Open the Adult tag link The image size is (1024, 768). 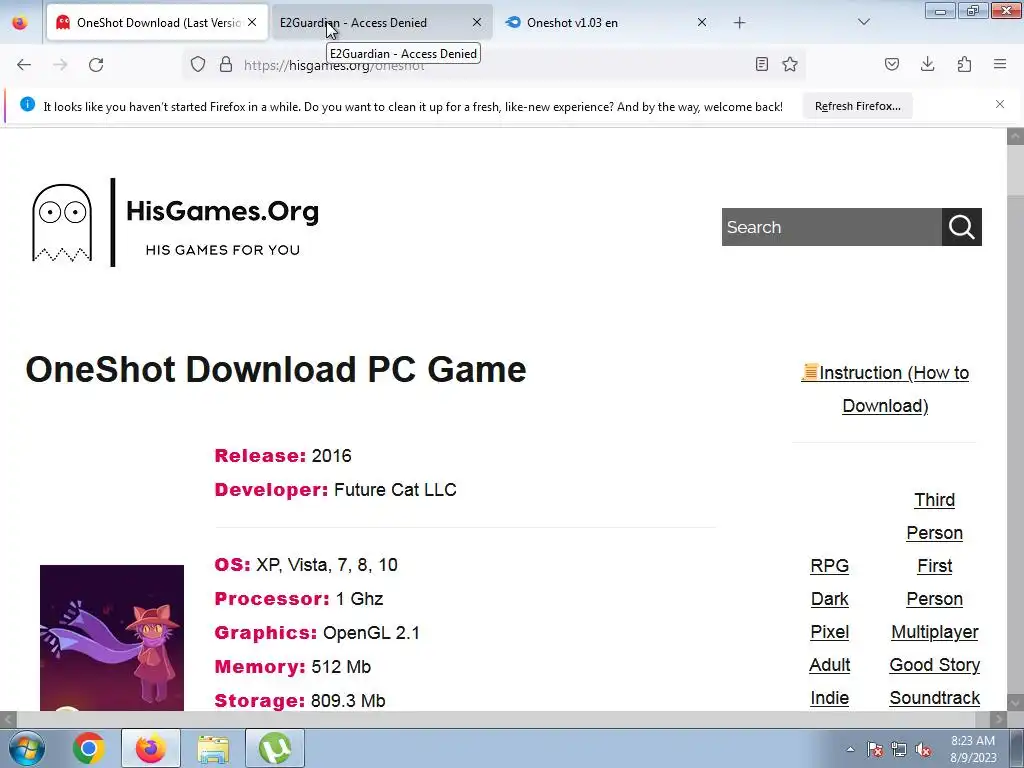(x=829, y=665)
